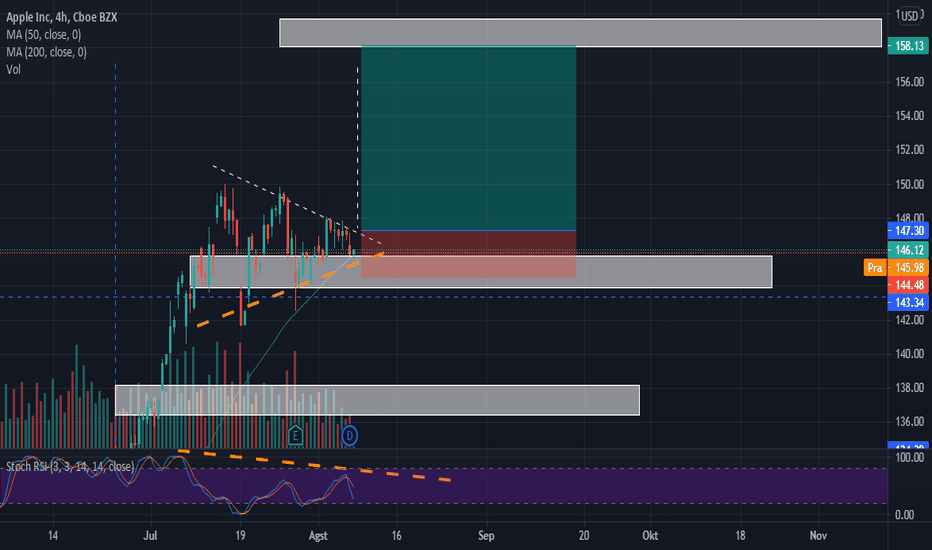Select the blue 143.34 horizontal line label
The image size is (932, 550).
pyautogui.click(x=908, y=303)
